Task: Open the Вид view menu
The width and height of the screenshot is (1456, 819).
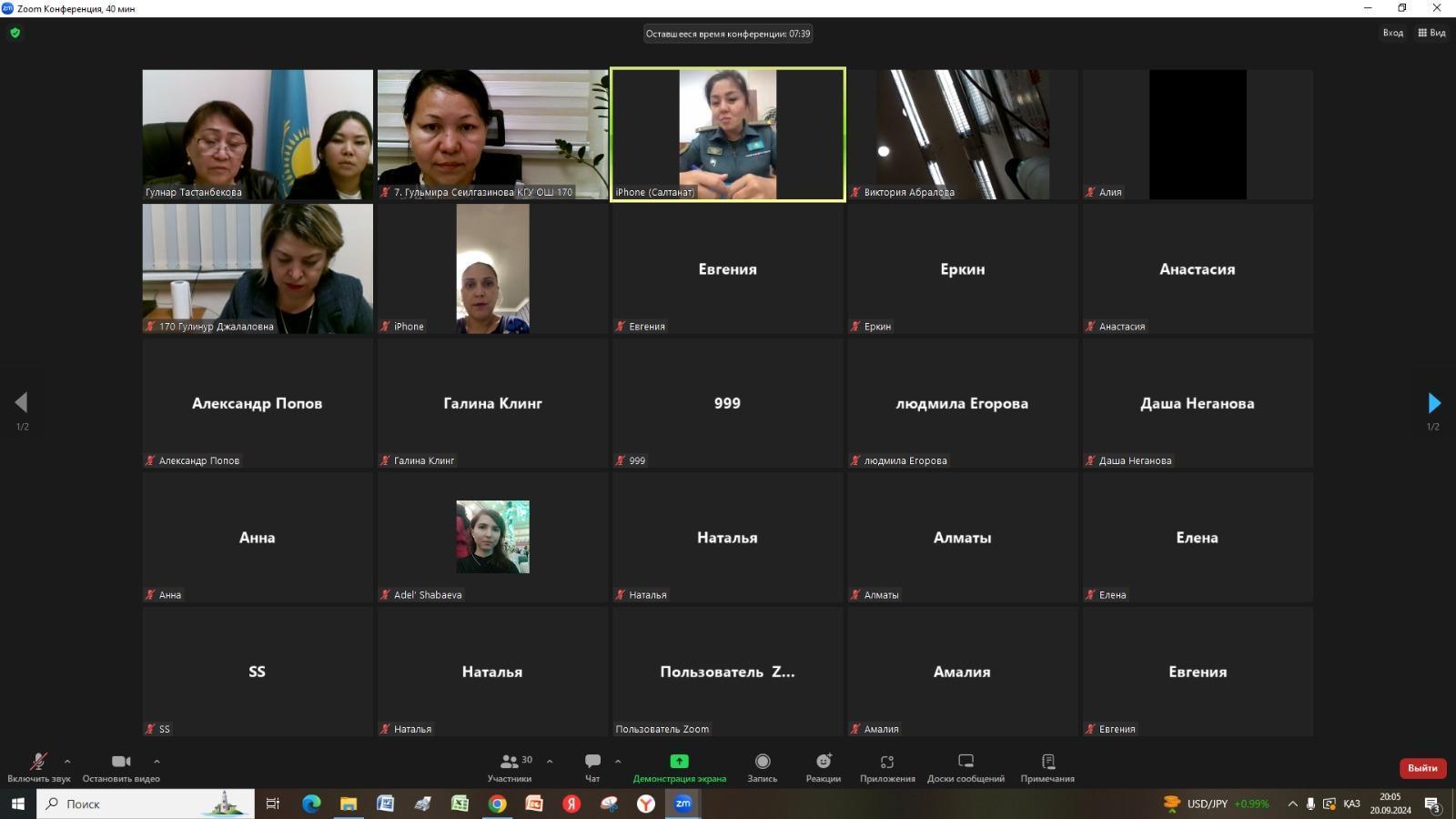Action: click(1431, 33)
